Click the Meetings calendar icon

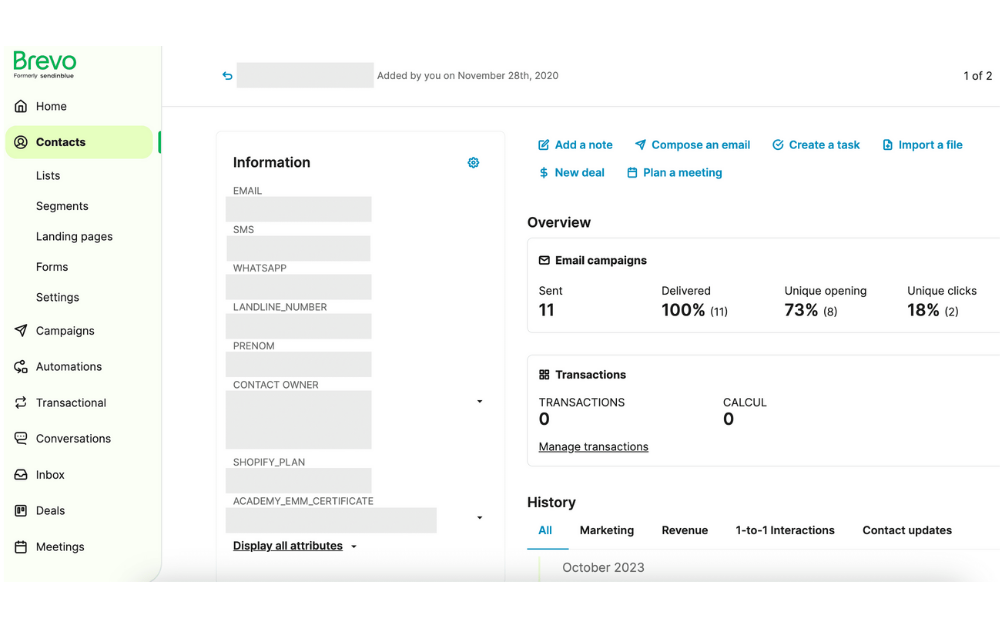(x=21, y=546)
